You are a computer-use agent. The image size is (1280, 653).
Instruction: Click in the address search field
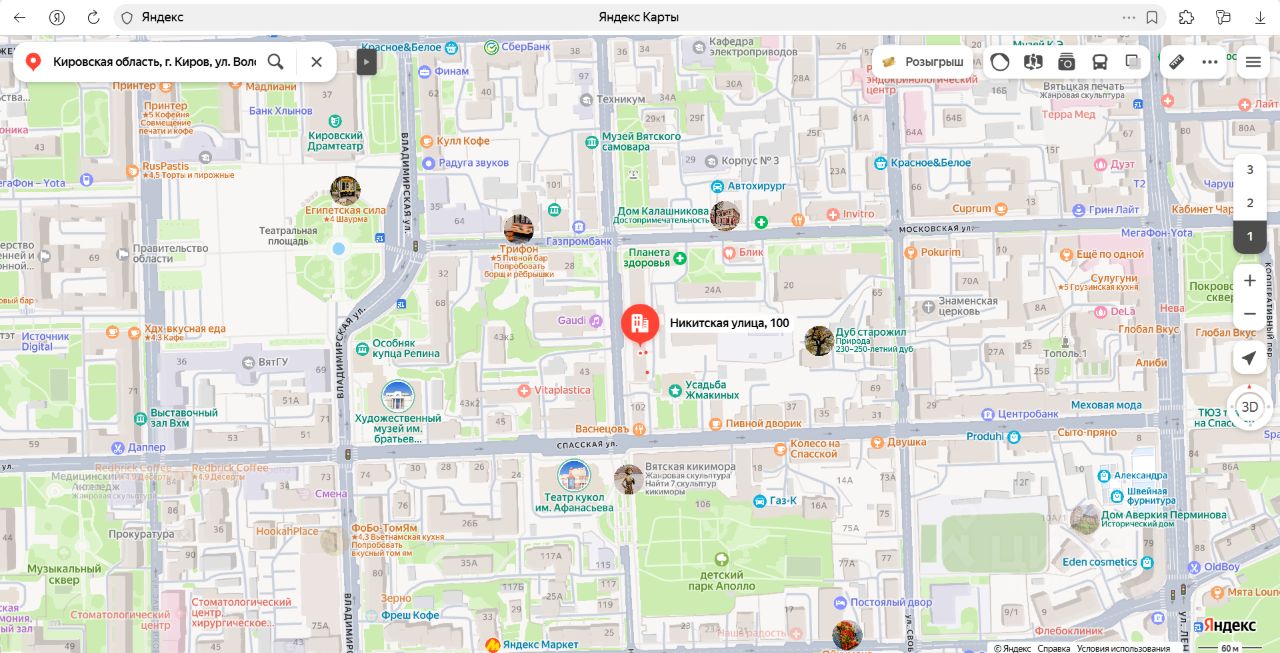point(154,62)
